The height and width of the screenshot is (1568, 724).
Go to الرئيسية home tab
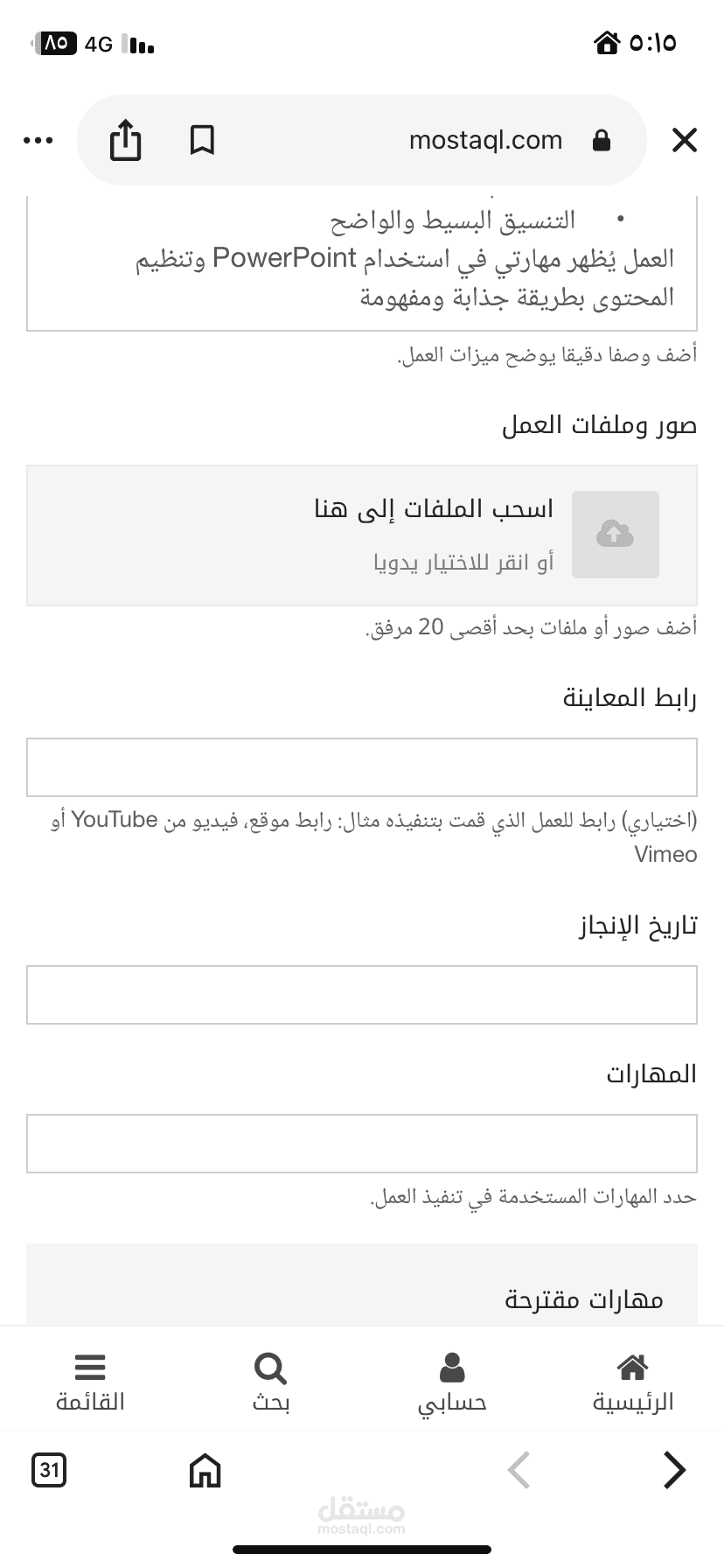[633, 1382]
